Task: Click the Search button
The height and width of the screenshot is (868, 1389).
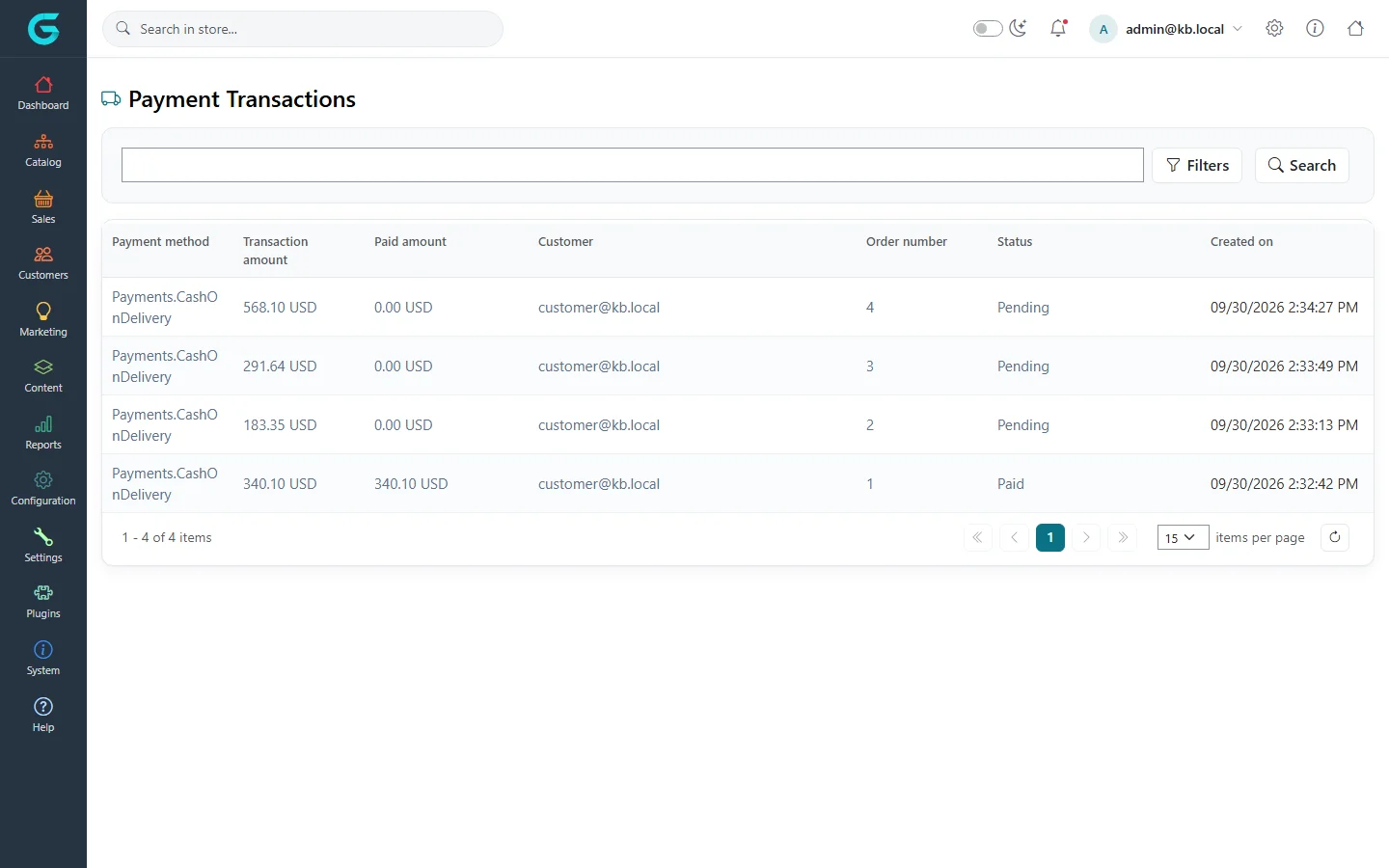Action: [x=1301, y=165]
